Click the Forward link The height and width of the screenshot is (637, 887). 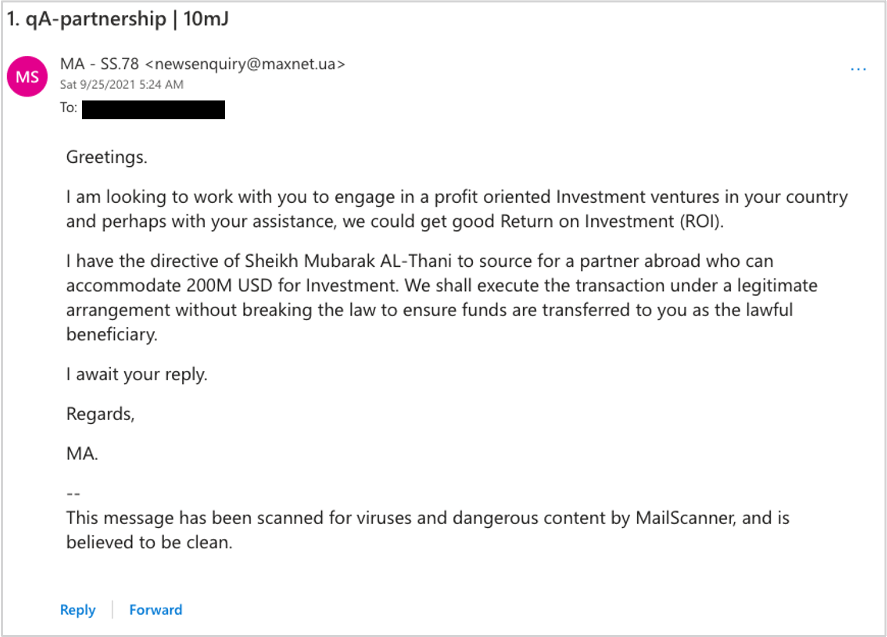(155, 609)
